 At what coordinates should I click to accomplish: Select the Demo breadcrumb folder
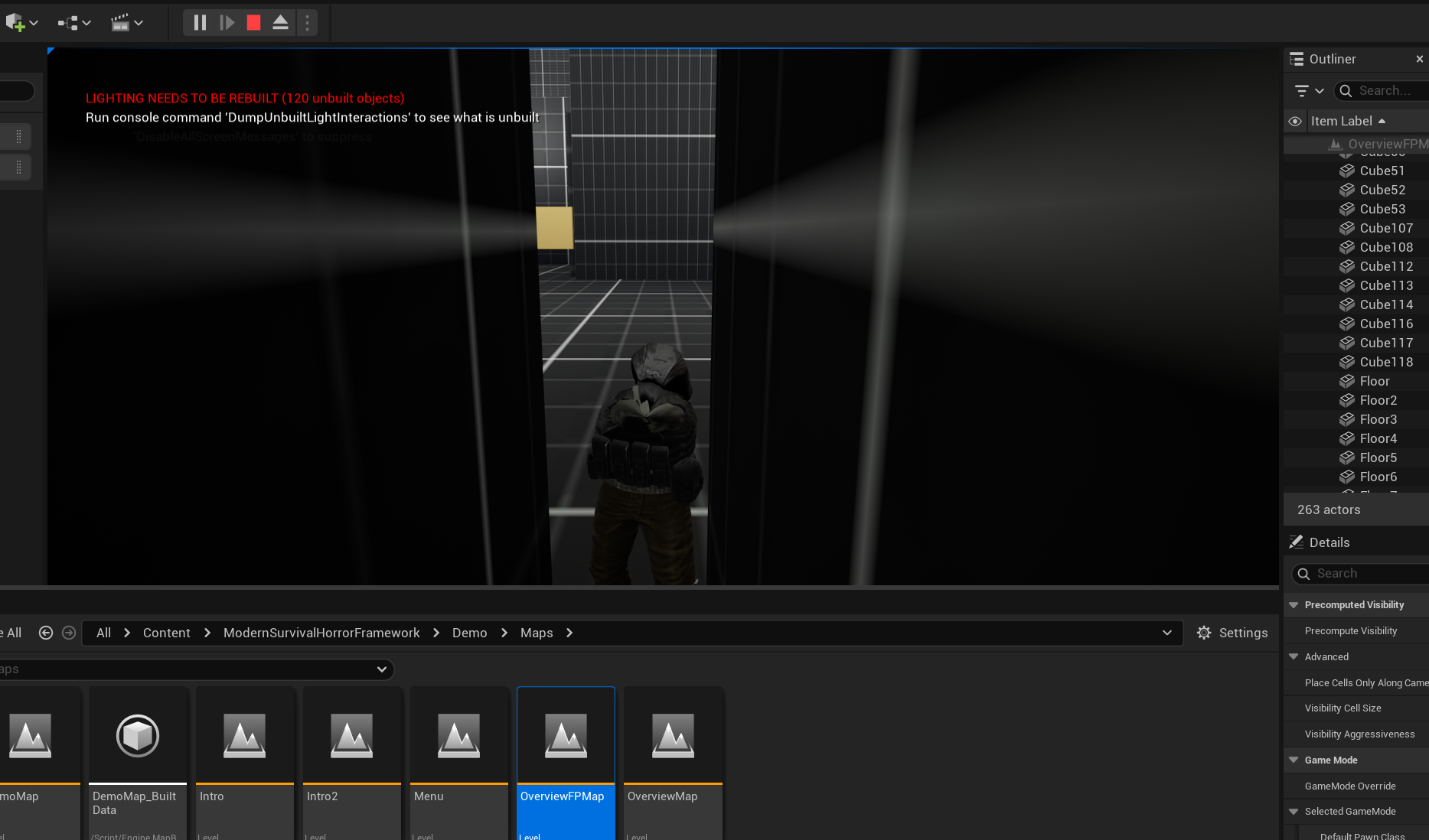coord(469,633)
